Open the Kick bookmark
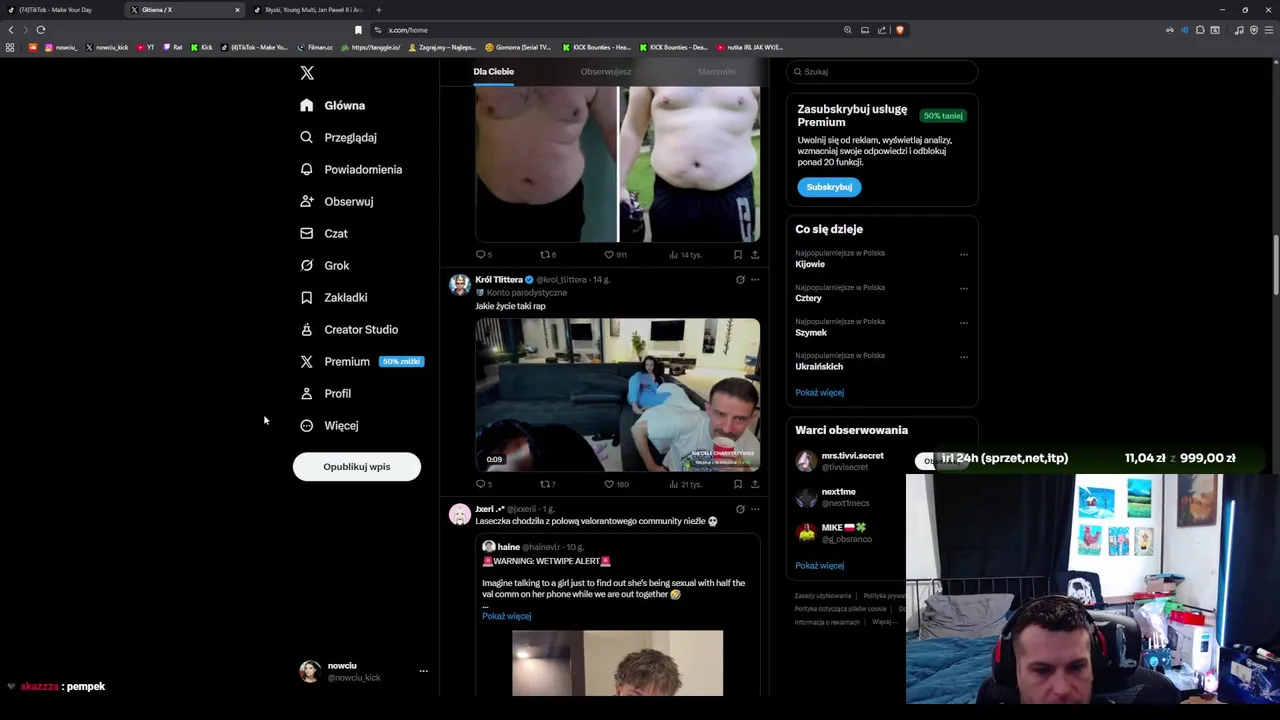The height and width of the screenshot is (720, 1280). 202,47
